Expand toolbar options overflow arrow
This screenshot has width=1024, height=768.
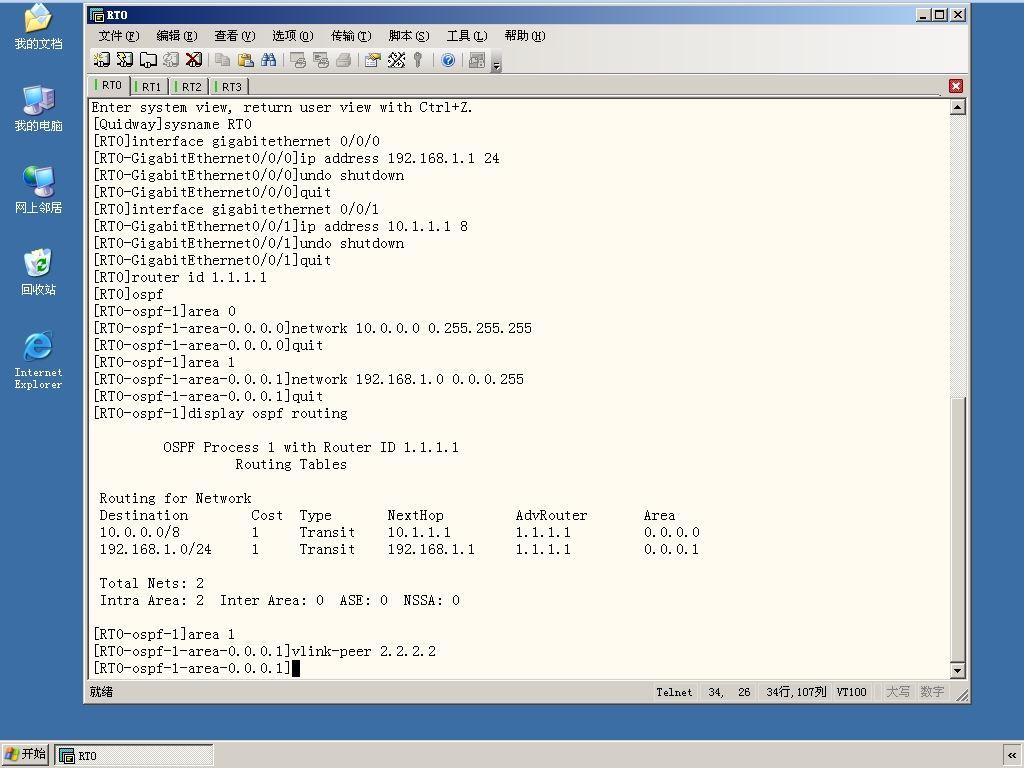coord(496,65)
